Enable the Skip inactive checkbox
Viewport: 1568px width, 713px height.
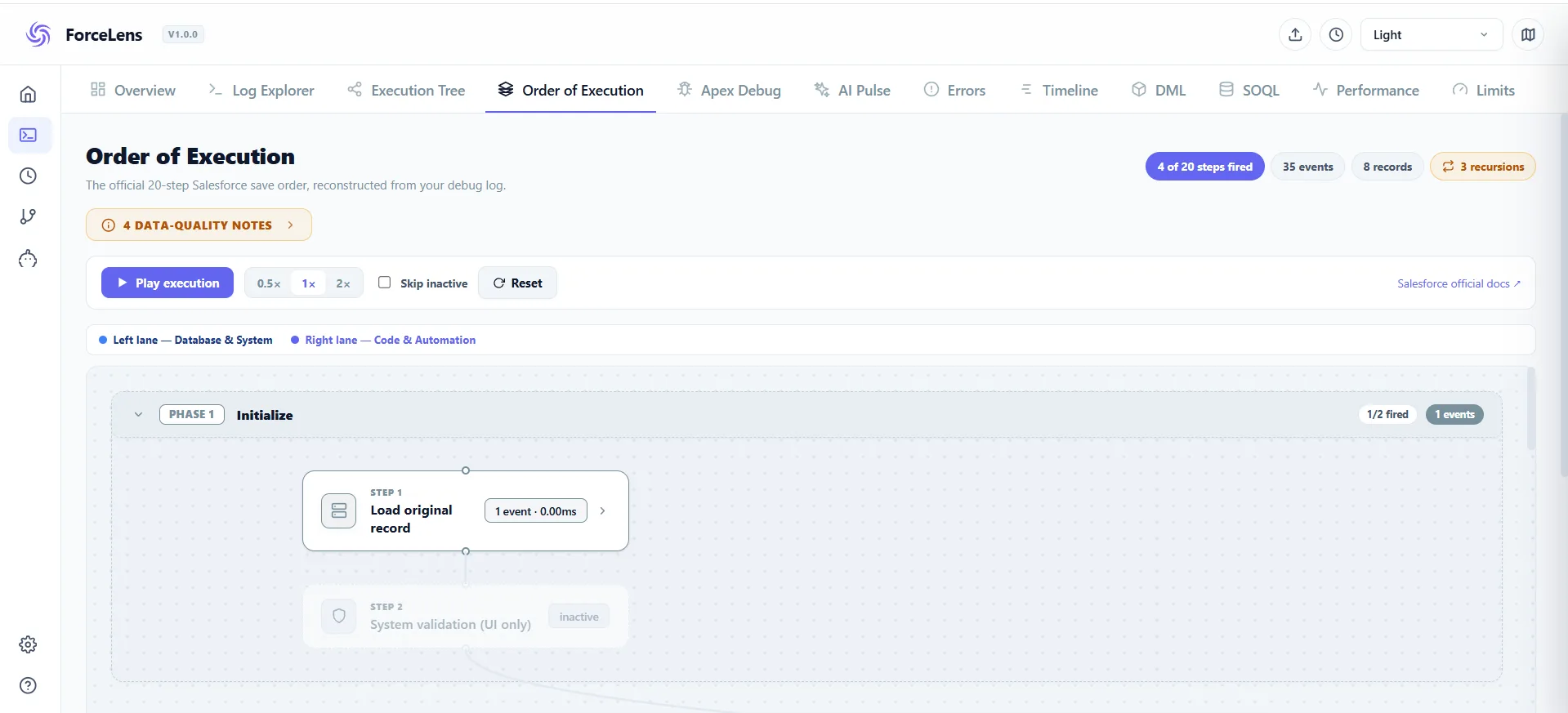tap(384, 283)
